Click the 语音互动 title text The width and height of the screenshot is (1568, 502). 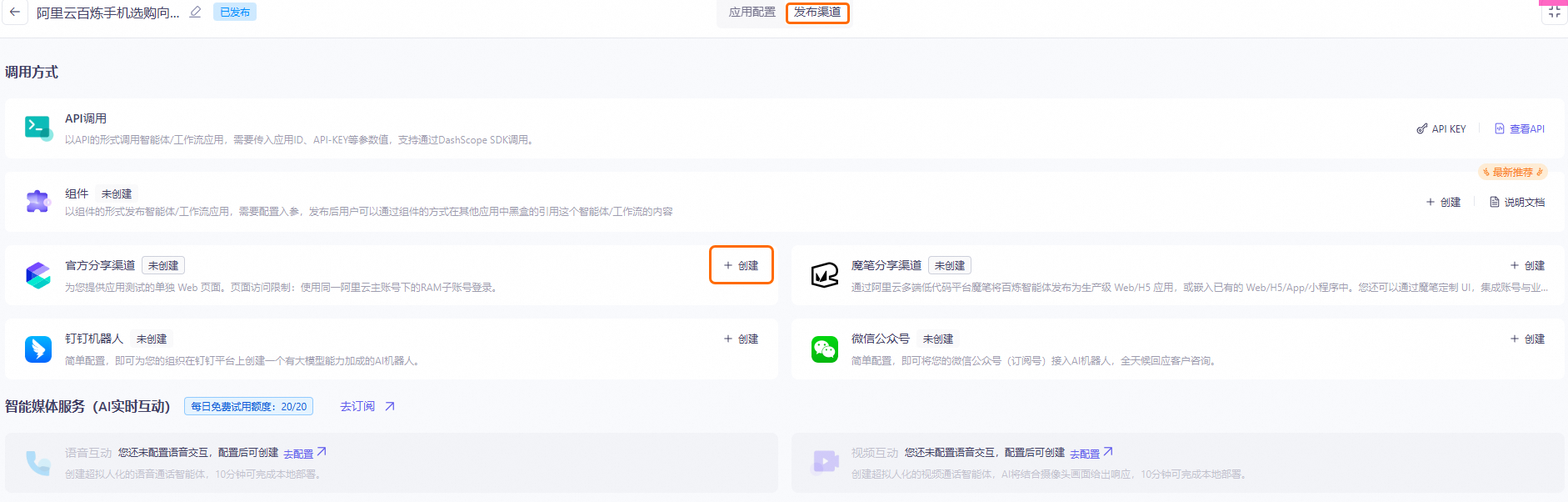tap(88, 453)
